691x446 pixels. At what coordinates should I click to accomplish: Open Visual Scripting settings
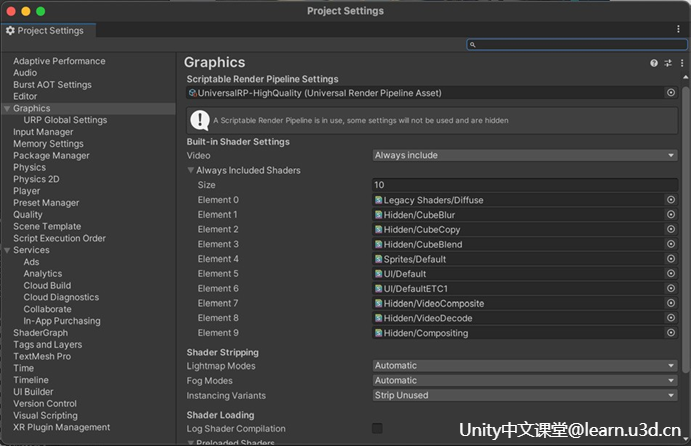pos(45,415)
